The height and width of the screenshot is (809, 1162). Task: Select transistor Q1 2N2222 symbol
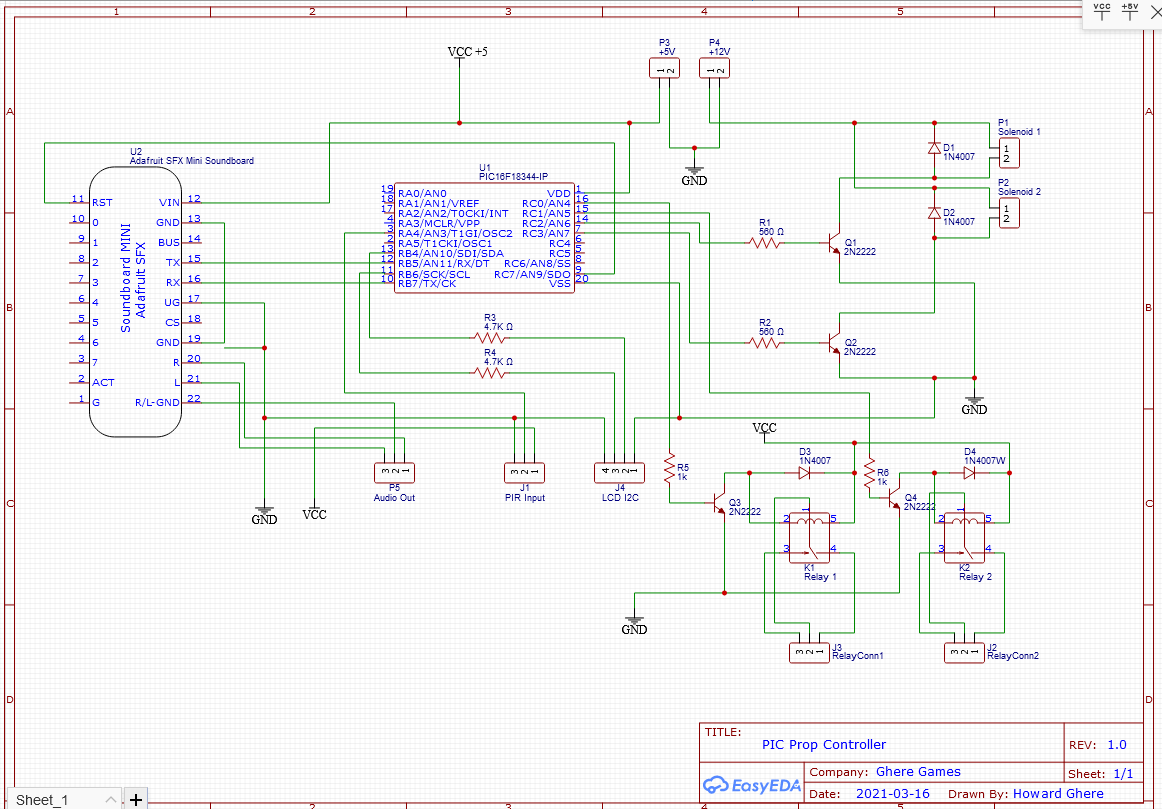(x=834, y=243)
